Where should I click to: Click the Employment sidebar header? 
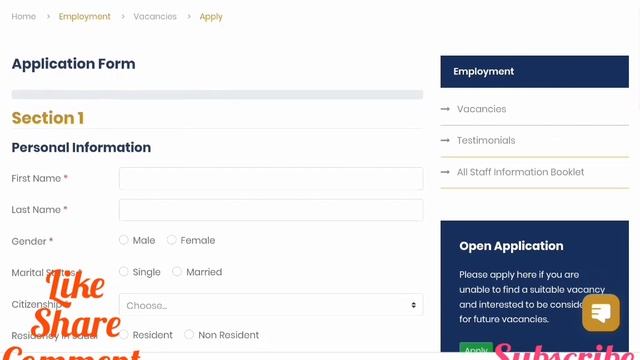click(x=534, y=71)
